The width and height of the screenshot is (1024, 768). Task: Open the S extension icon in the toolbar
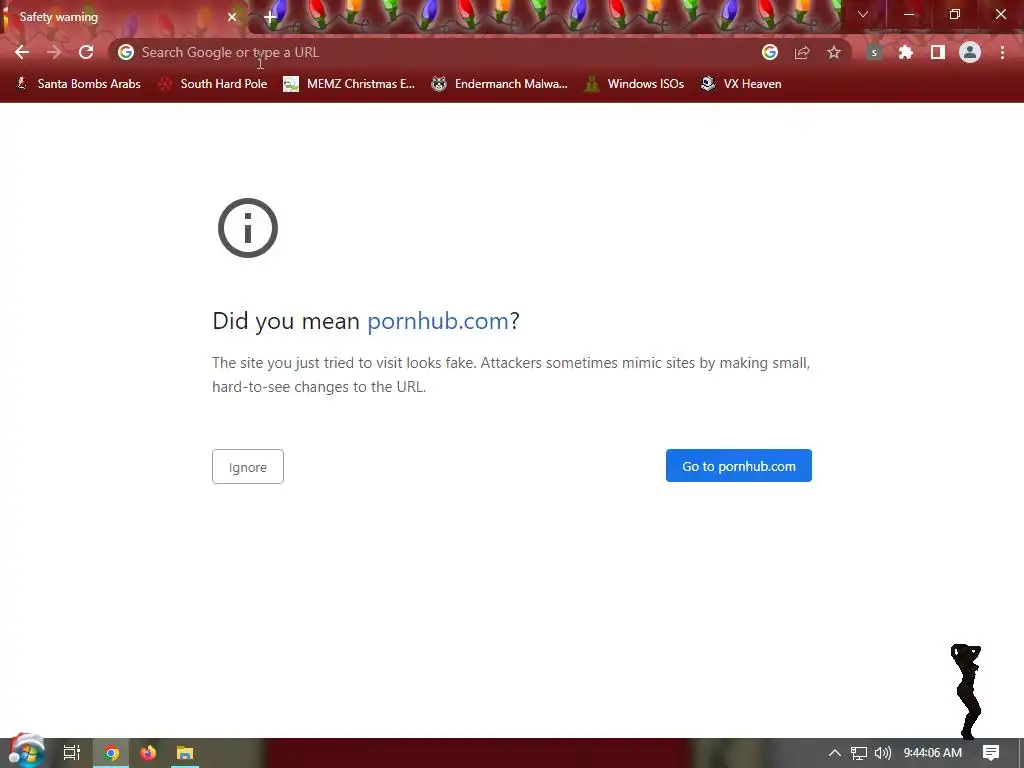click(874, 52)
